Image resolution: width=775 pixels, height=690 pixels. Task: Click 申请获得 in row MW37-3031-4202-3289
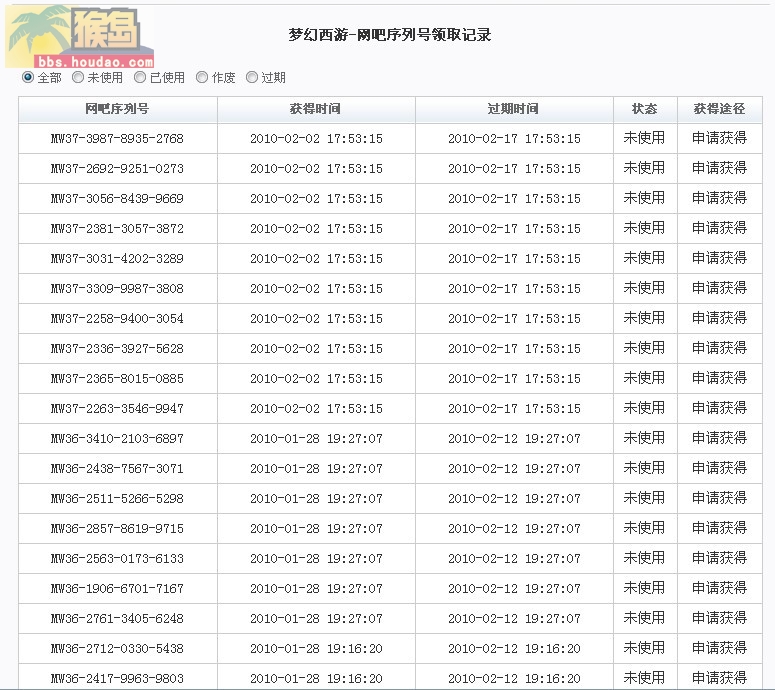pyautogui.click(x=719, y=258)
